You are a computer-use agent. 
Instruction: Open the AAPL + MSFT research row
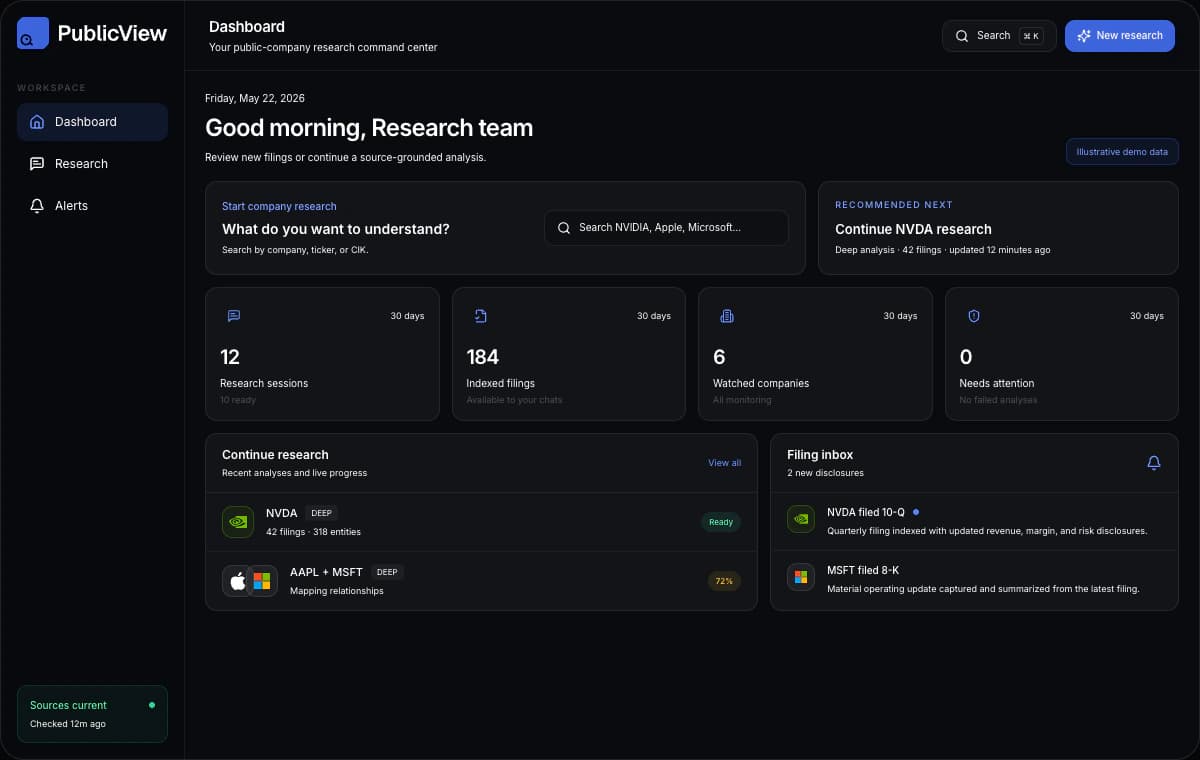coord(481,581)
